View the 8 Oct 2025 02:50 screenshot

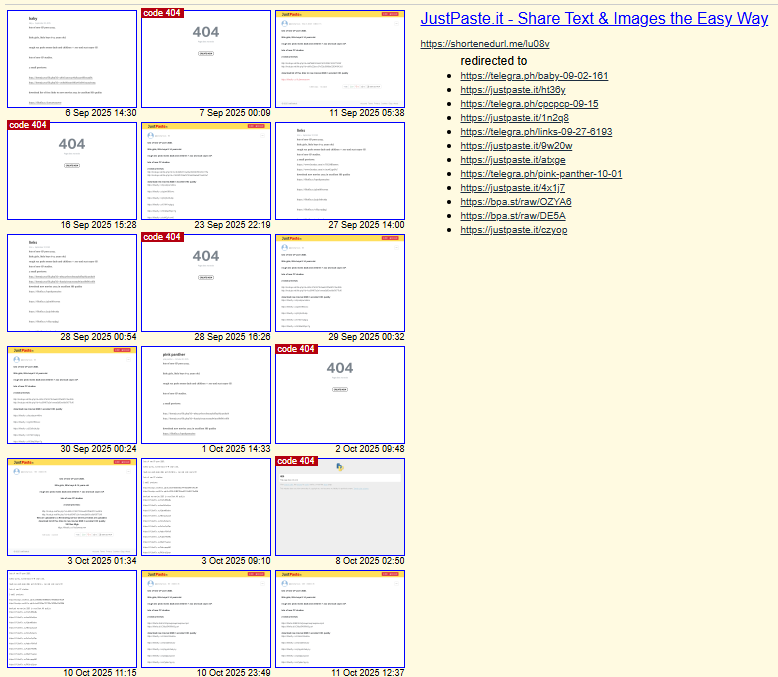coord(340,507)
